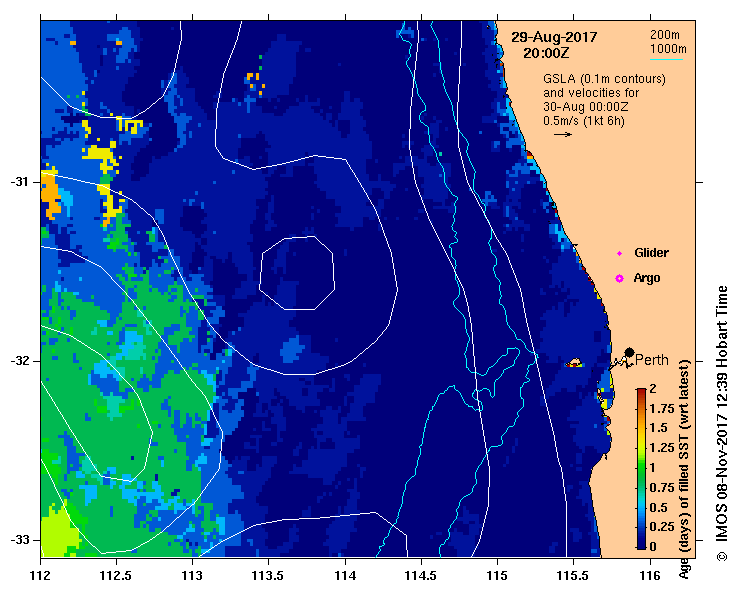
Task: Click the latitude axis label '-33'
Action: 19,540
